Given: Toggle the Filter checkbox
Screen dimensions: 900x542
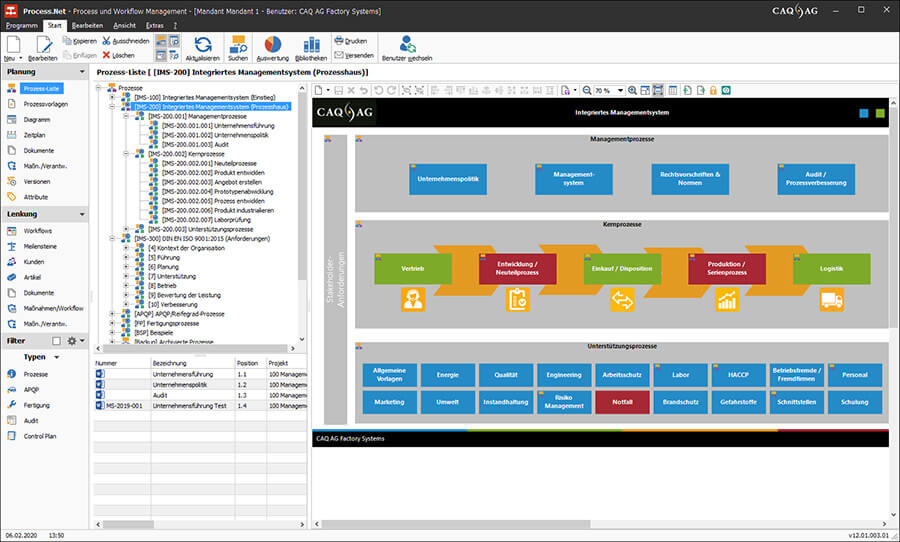Looking at the screenshot, I should [x=56, y=341].
